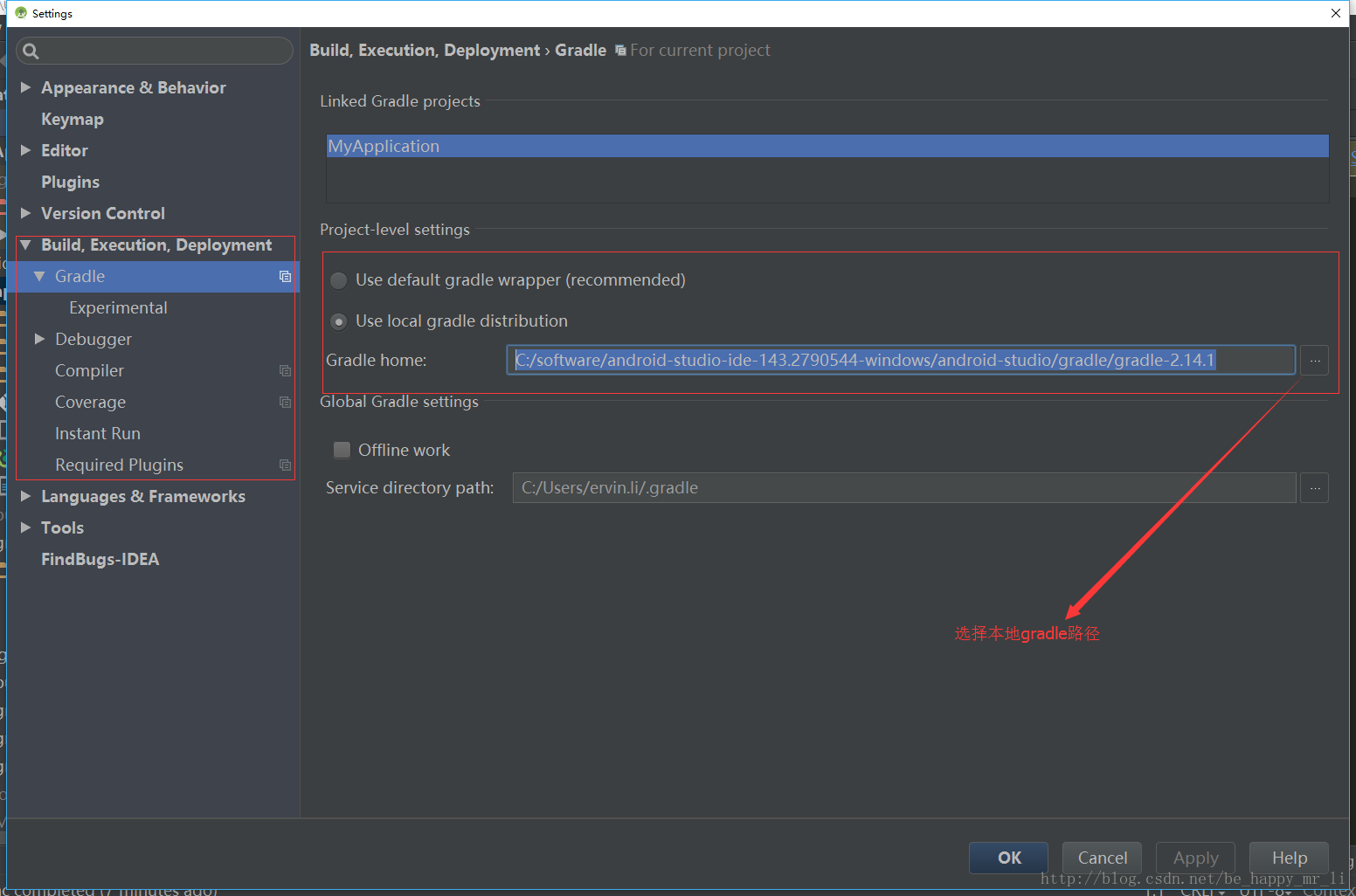Viewport: 1356px width, 896px height.
Task: Click the project-level icon beside Coverage row
Action: pos(285,402)
